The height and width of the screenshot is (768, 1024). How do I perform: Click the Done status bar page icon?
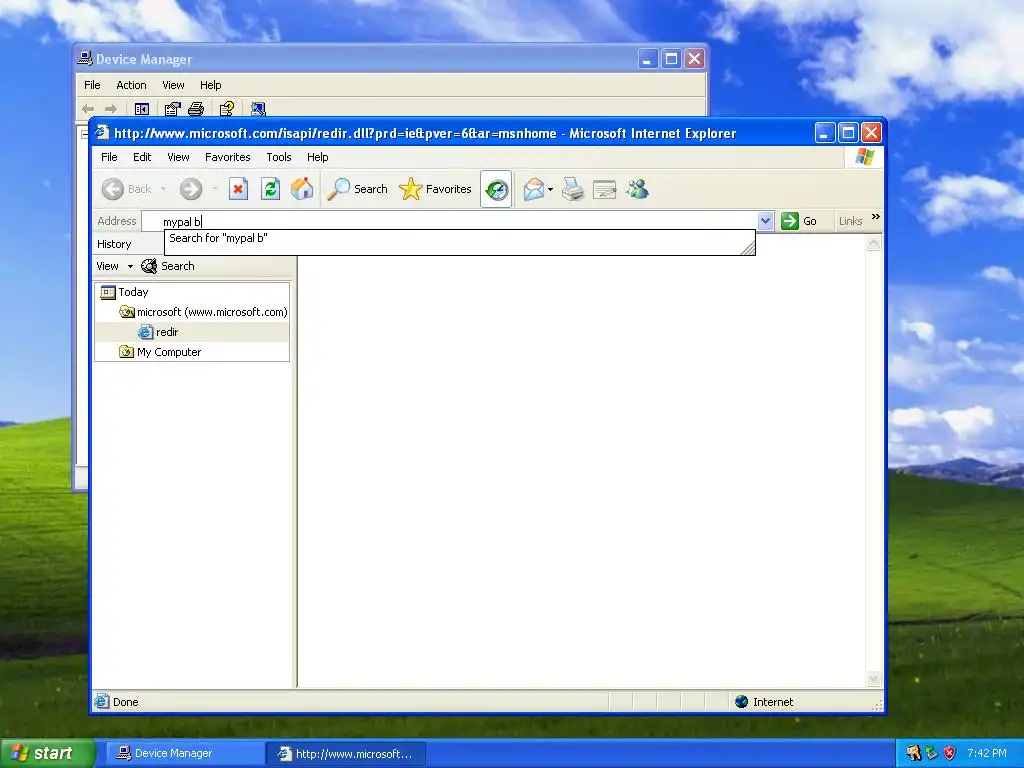[x=101, y=701]
